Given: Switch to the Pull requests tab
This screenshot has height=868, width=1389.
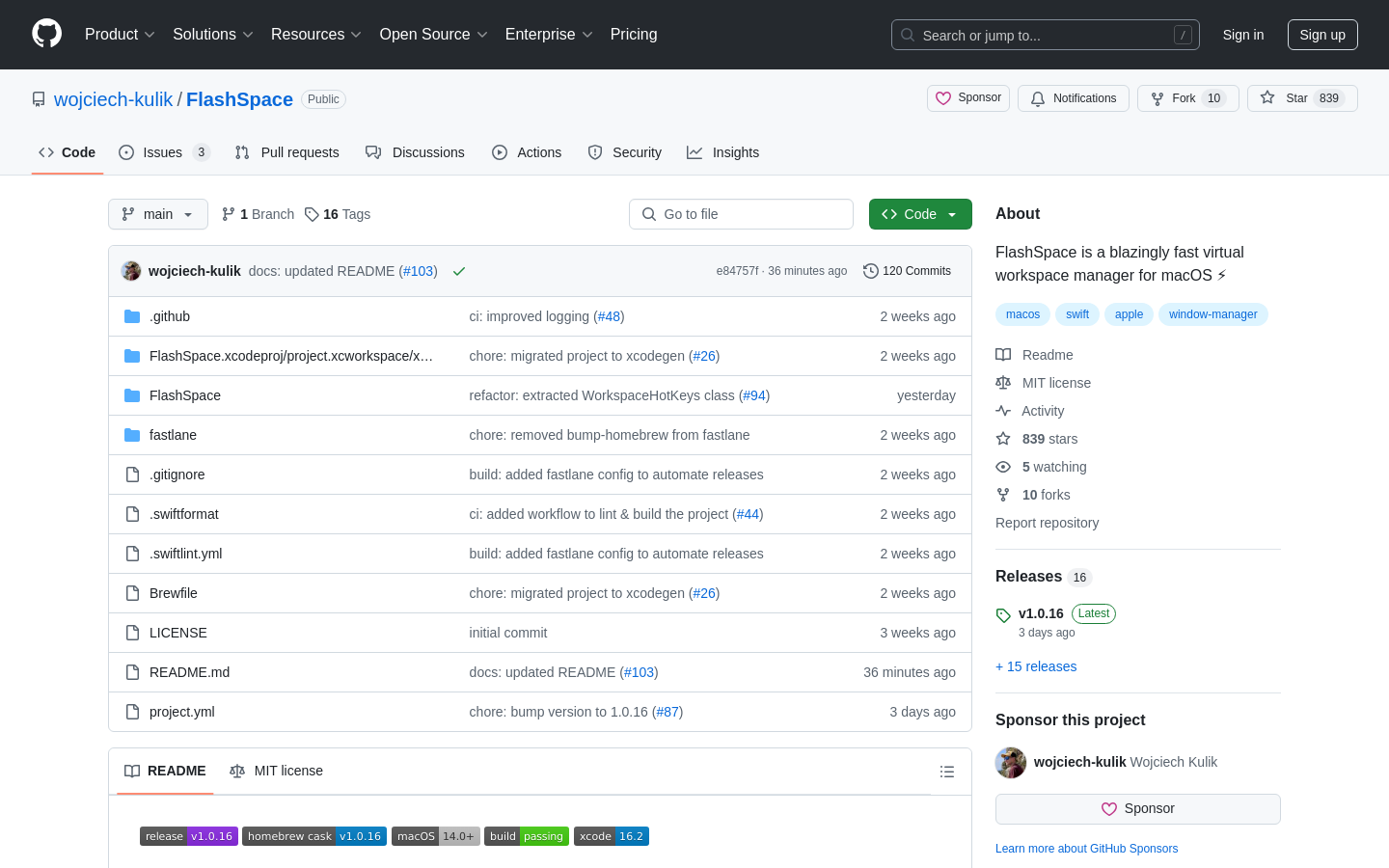Looking at the screenshot, I should tap(287, 152).
